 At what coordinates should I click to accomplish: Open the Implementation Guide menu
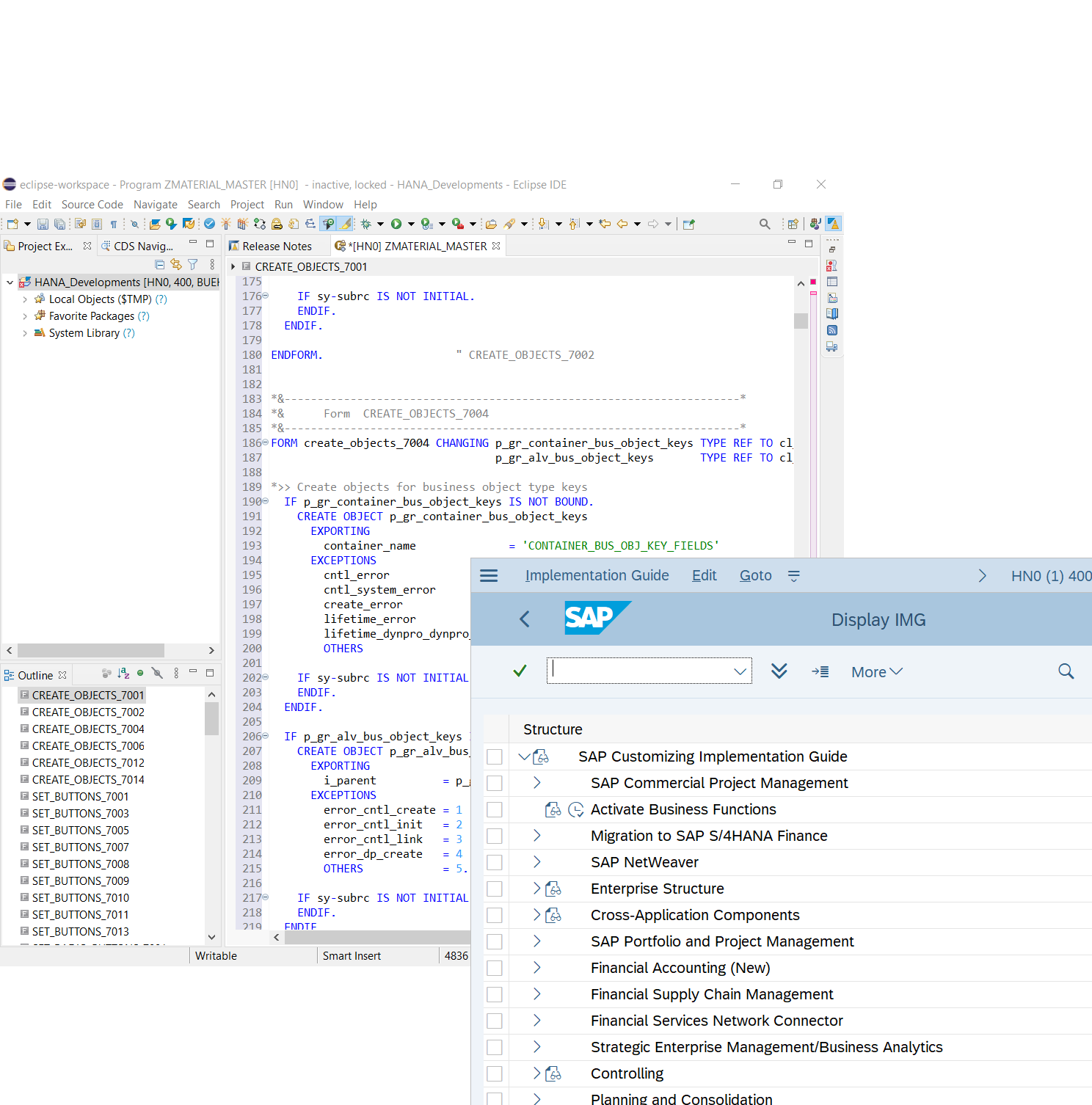coord(597,576)
